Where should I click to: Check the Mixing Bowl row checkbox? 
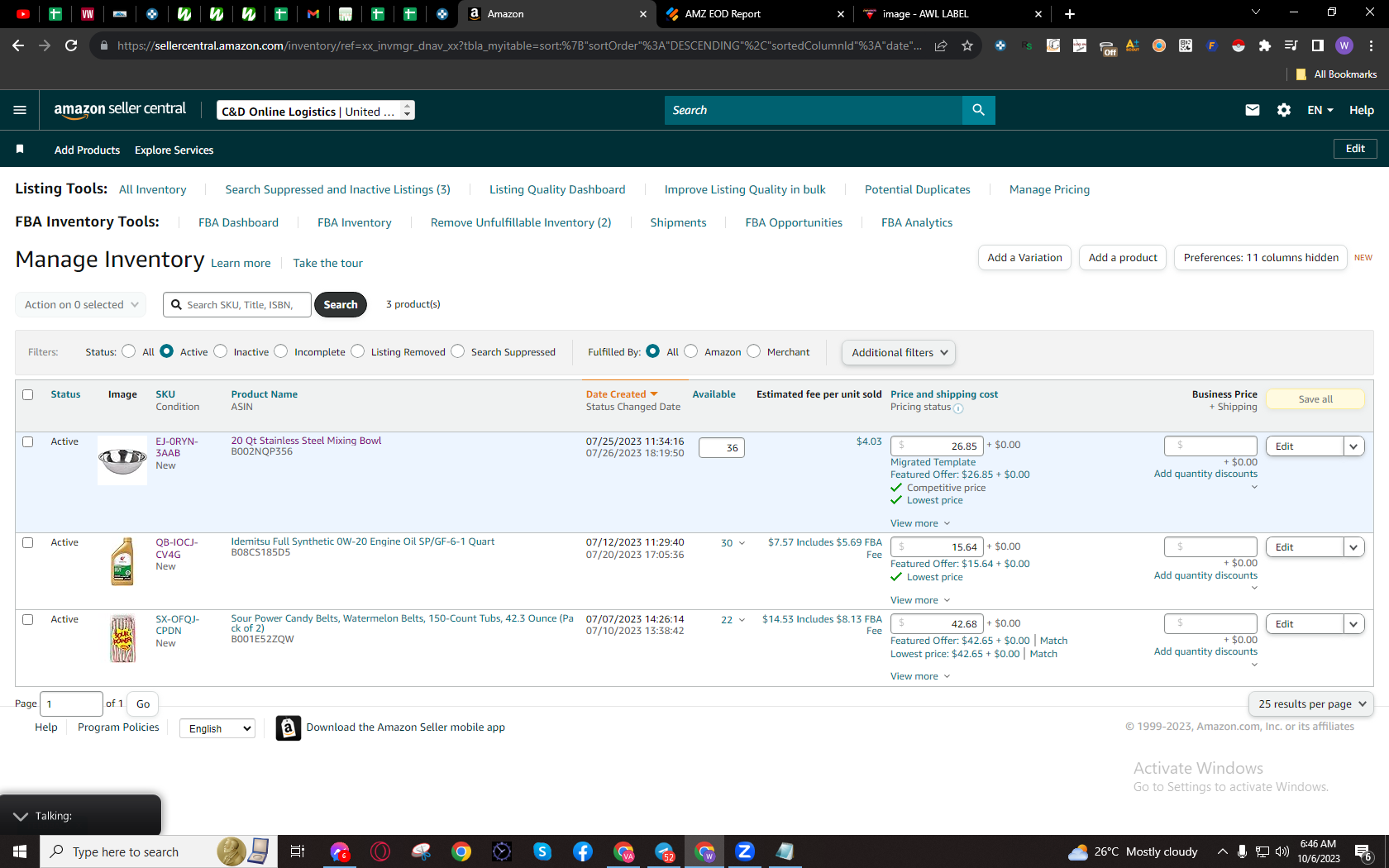pyautogui.click(x=28, y=441)
